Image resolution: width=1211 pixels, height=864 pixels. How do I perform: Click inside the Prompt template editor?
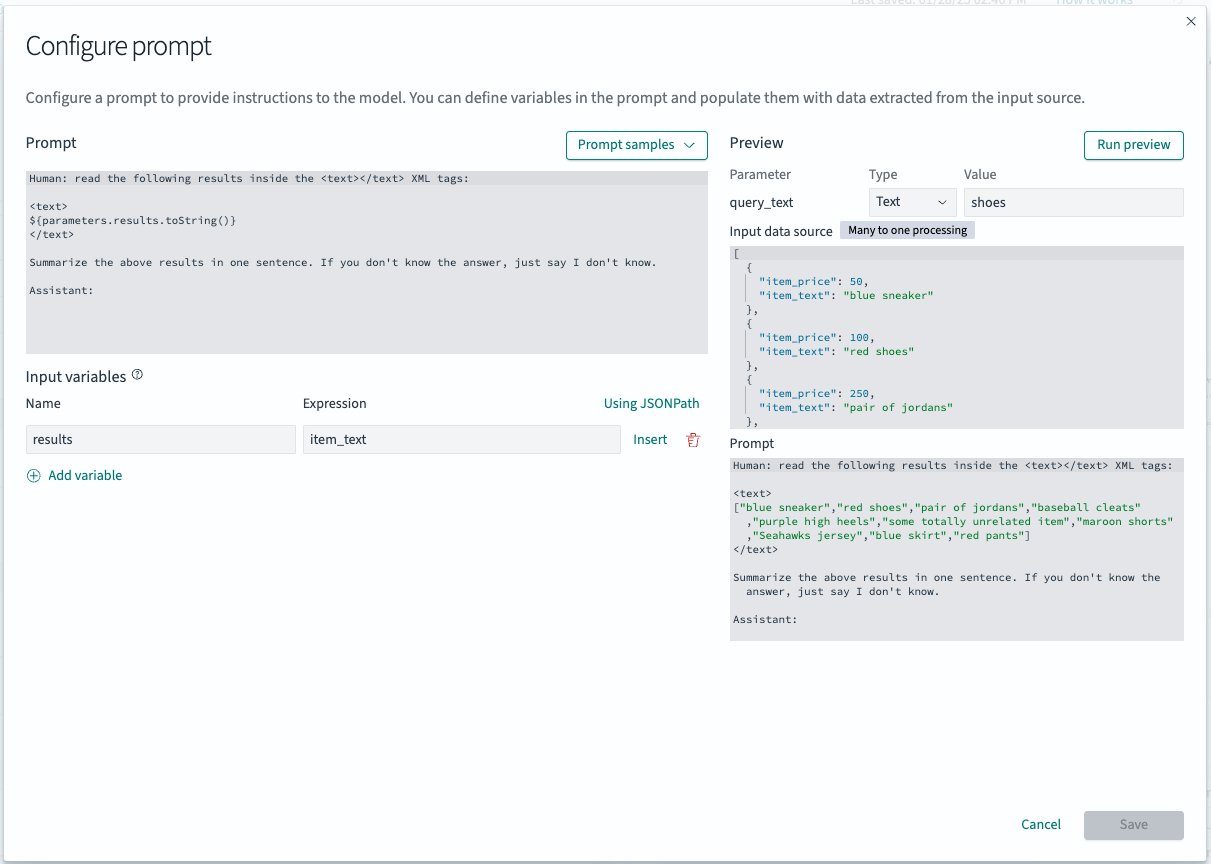(366, 262)
